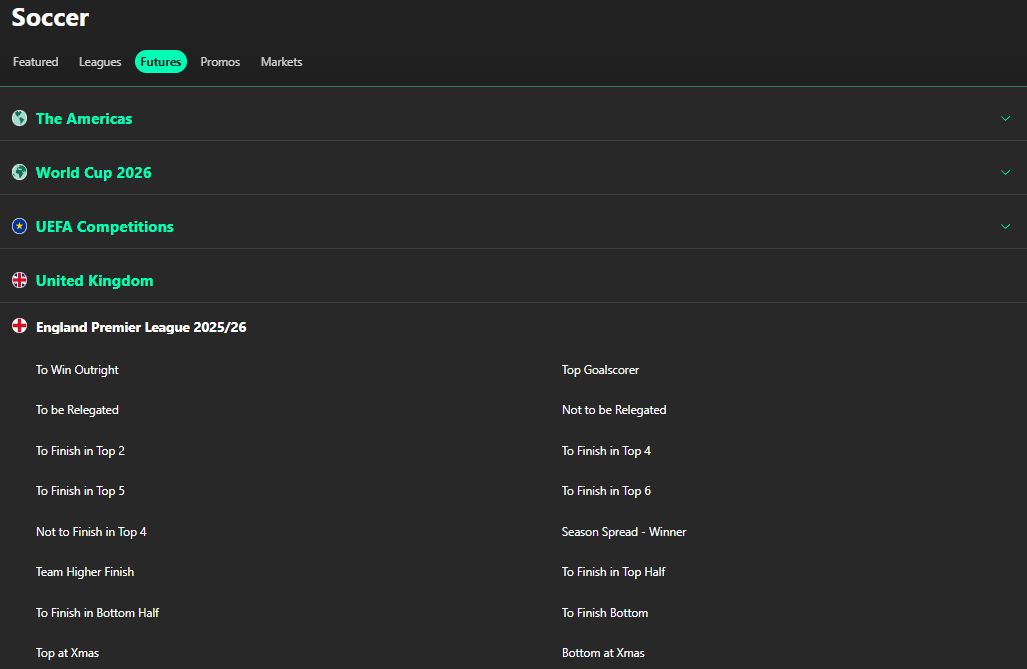This screenshot has width=1027, height=669.
Task: Open the To Win Outright market
Action: pyautogui.click(x=77, y=369)
